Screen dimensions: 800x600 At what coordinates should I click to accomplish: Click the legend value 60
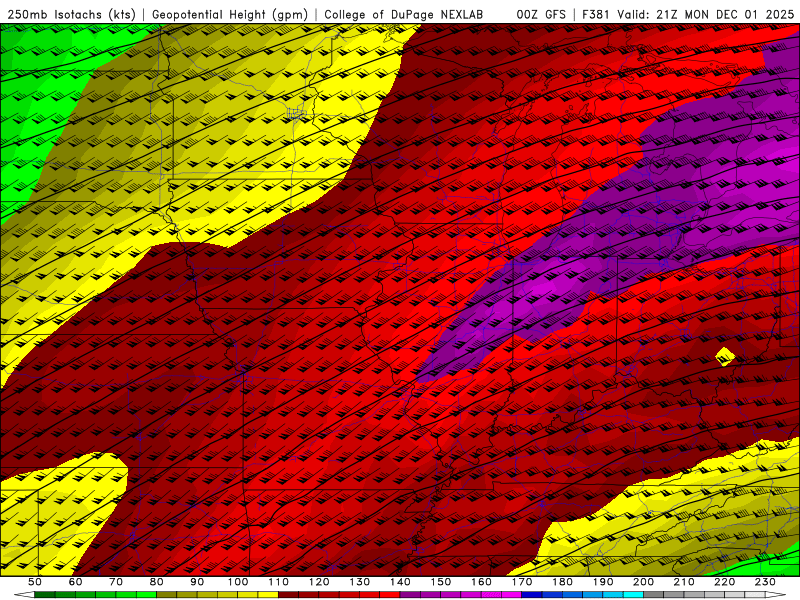click(x=75, y=582)
